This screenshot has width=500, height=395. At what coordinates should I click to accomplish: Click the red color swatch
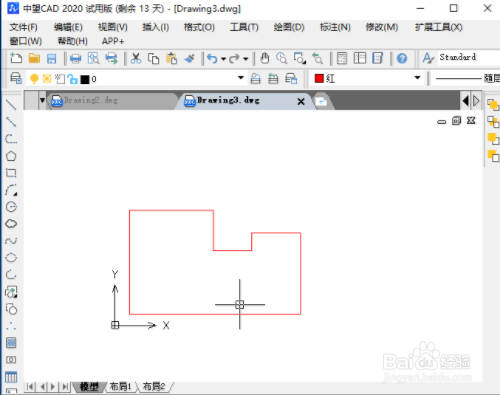click(x=319, y=78)
